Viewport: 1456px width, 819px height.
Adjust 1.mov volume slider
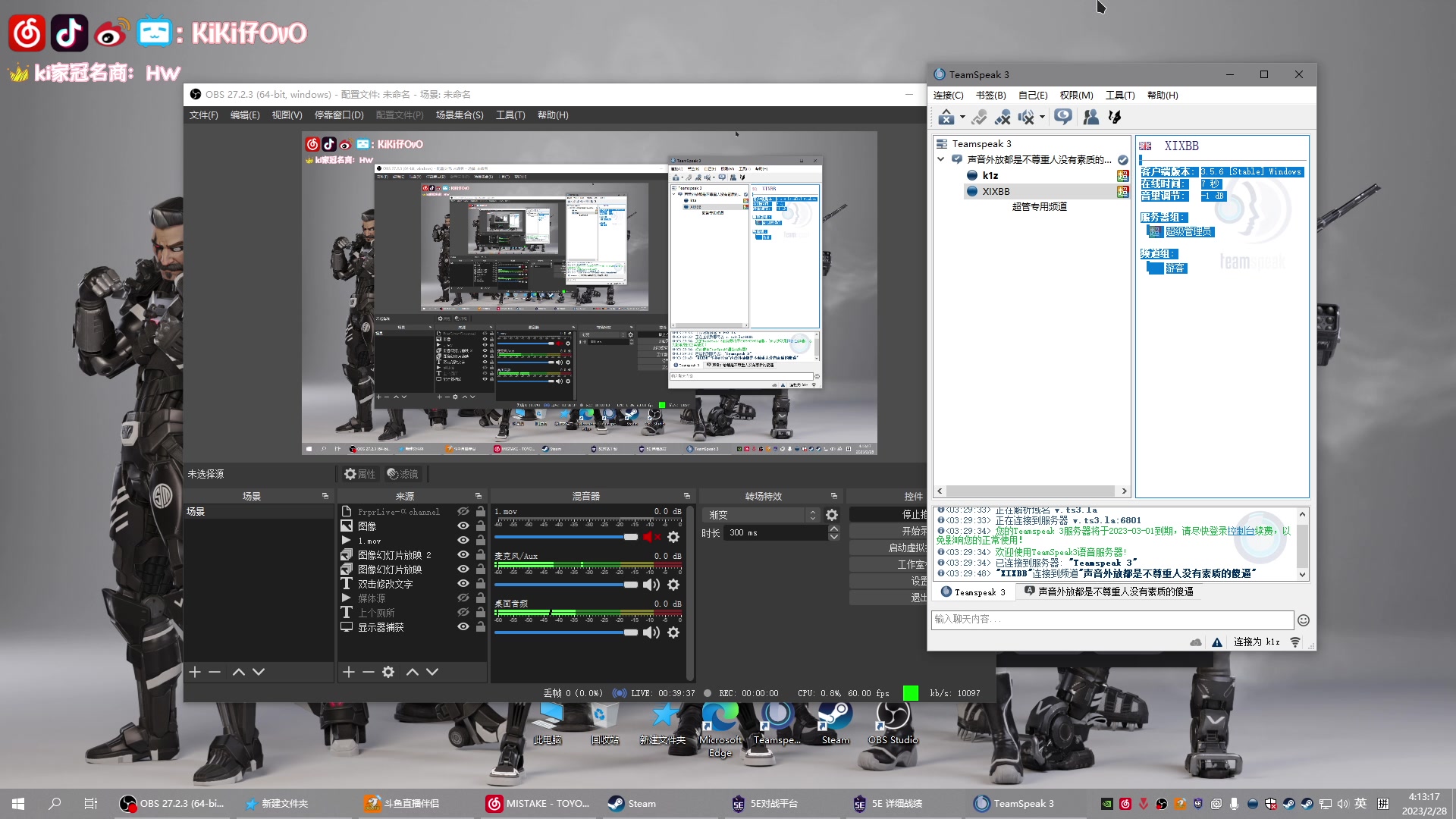pos(566,537)
